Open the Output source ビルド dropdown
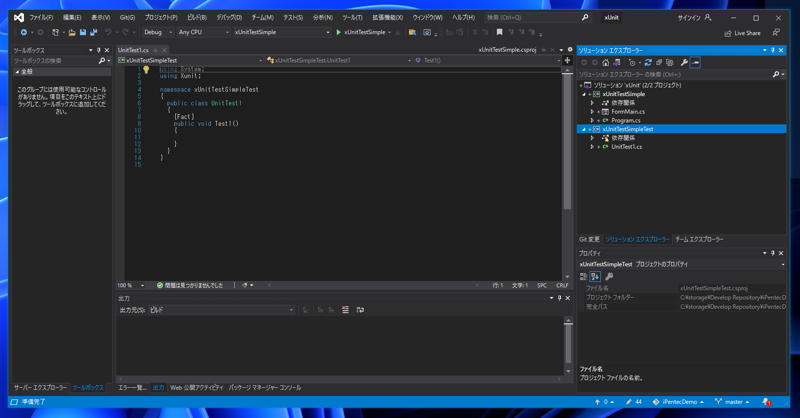Viewport: 800px width, 418px height. [x=221, y=310]
